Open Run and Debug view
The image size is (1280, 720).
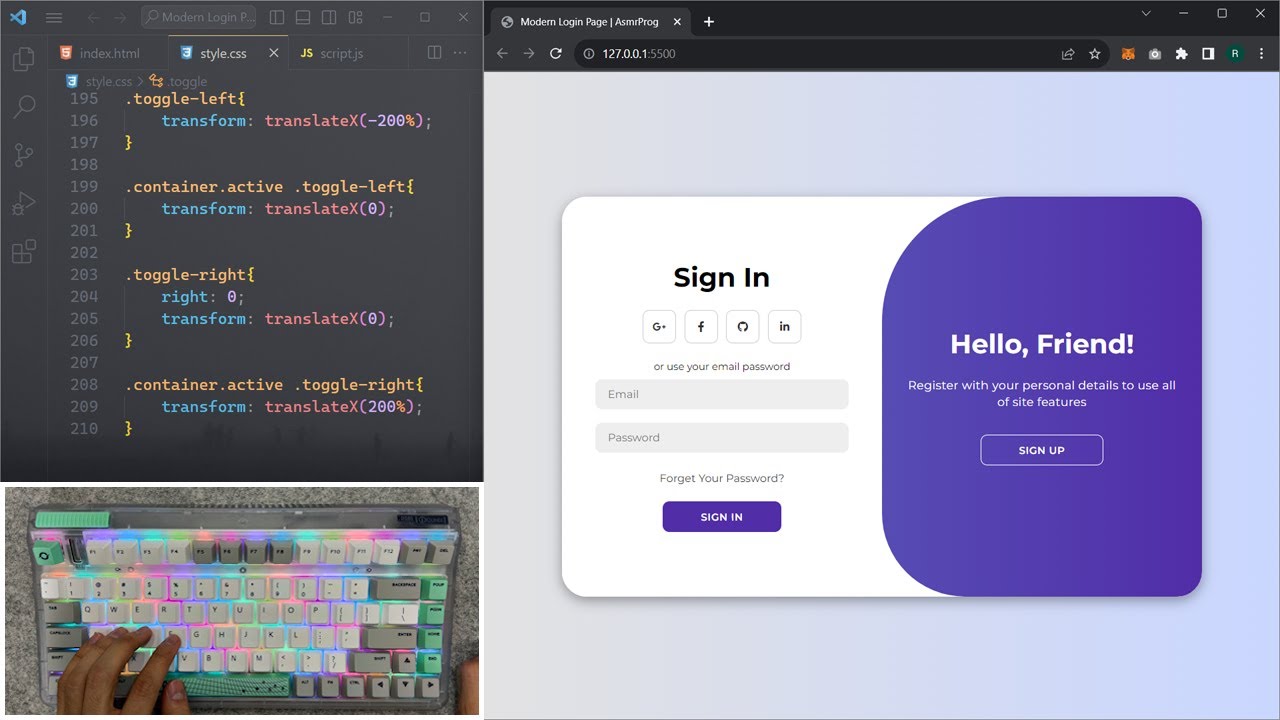[23, 203]
